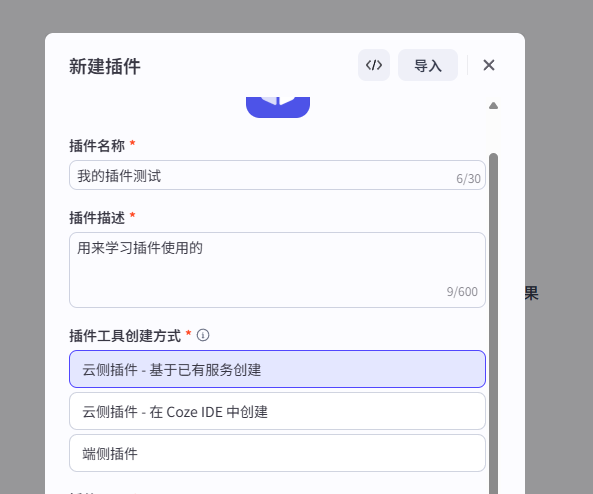The width and height of the screenshot is (593, 494).
Task: Open the code view icon button
Action: tap(374, 65)
